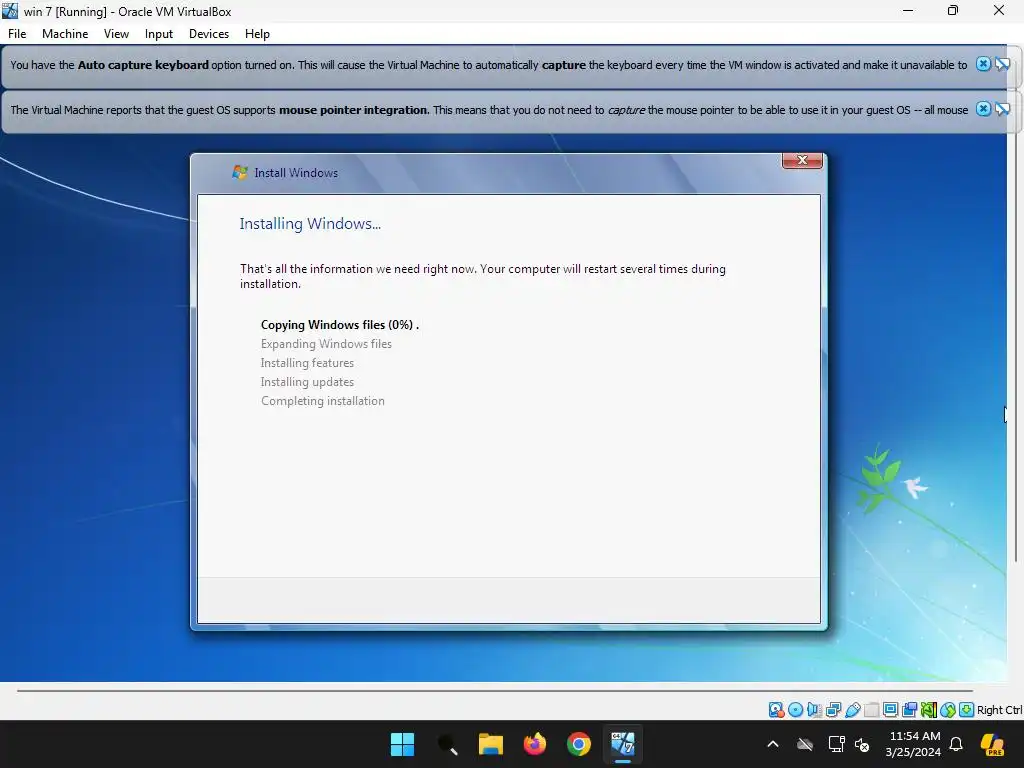The height and width of the screenshot is (768, 1024).
Task: Click the VirtualBox win 7 taskbar icon
Action: tap(622, 744)
